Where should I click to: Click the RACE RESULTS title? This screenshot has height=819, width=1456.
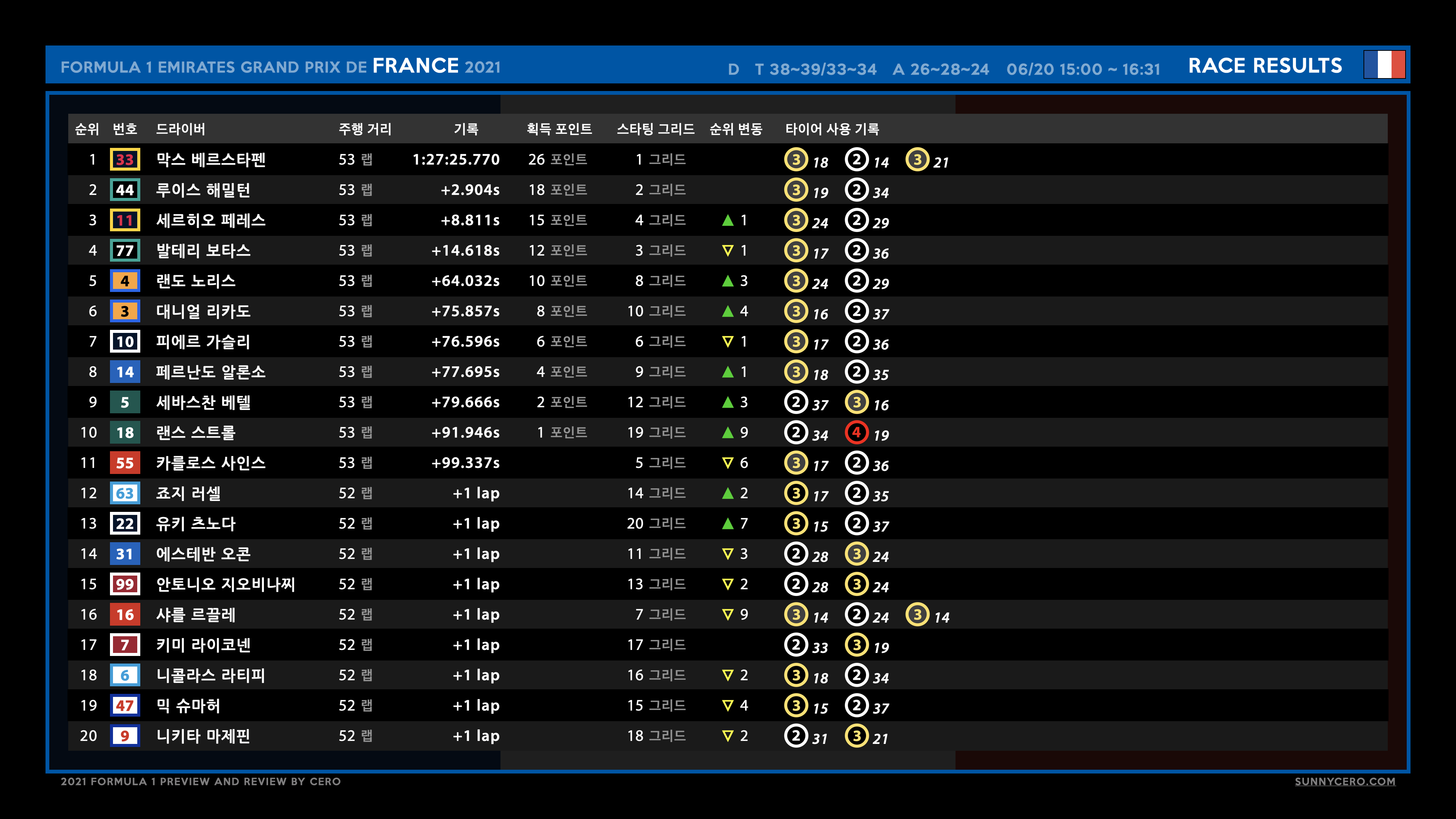pyautogui.click(x=1265, y=66)
